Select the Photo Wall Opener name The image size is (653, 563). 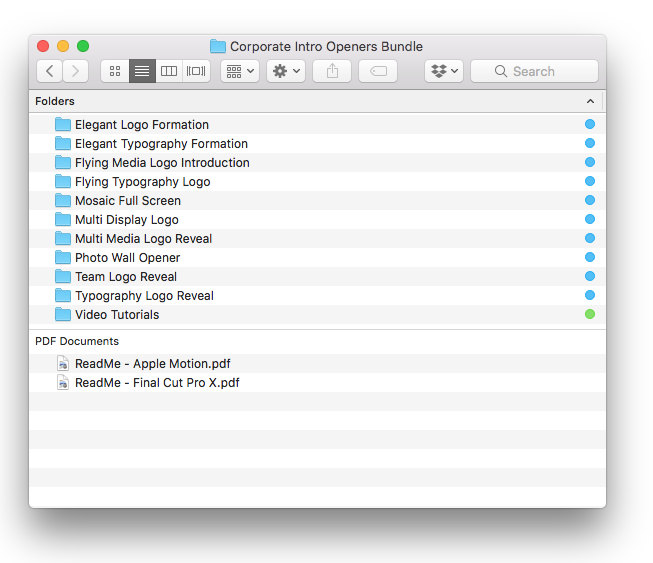pos(127,258)
